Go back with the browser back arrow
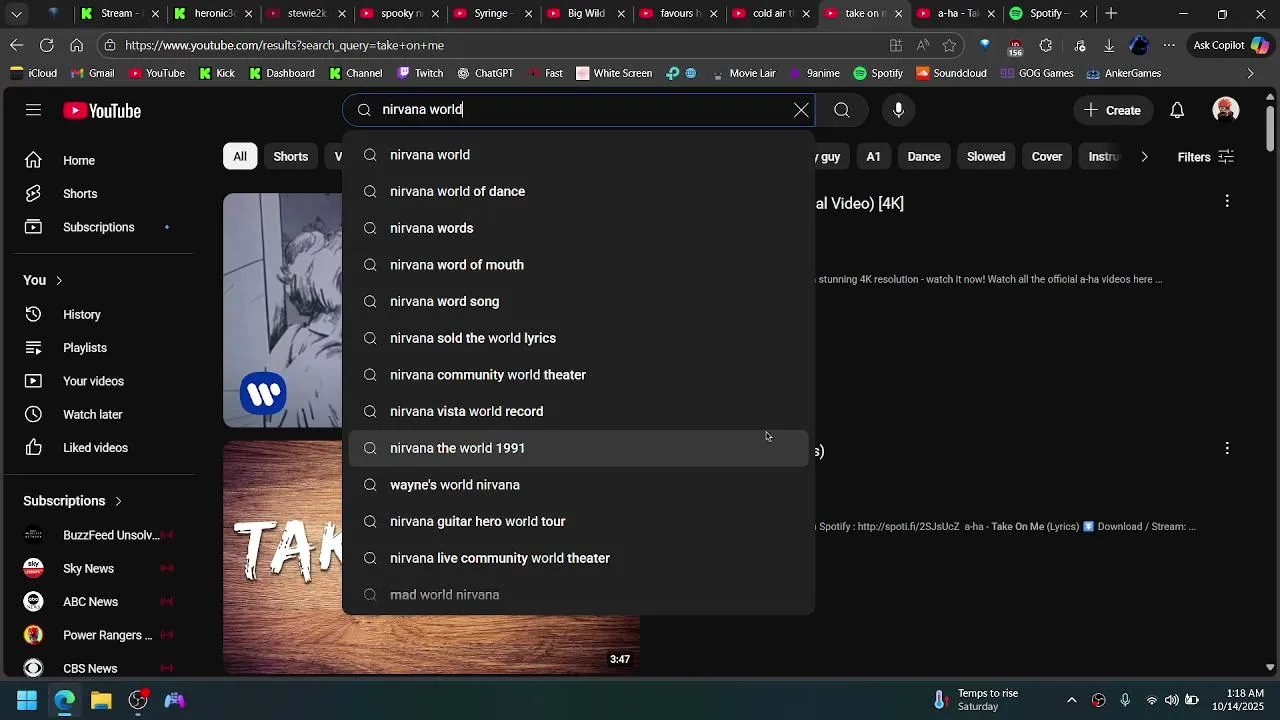This screenshot has width=1280, height=720. pos(16,45)
